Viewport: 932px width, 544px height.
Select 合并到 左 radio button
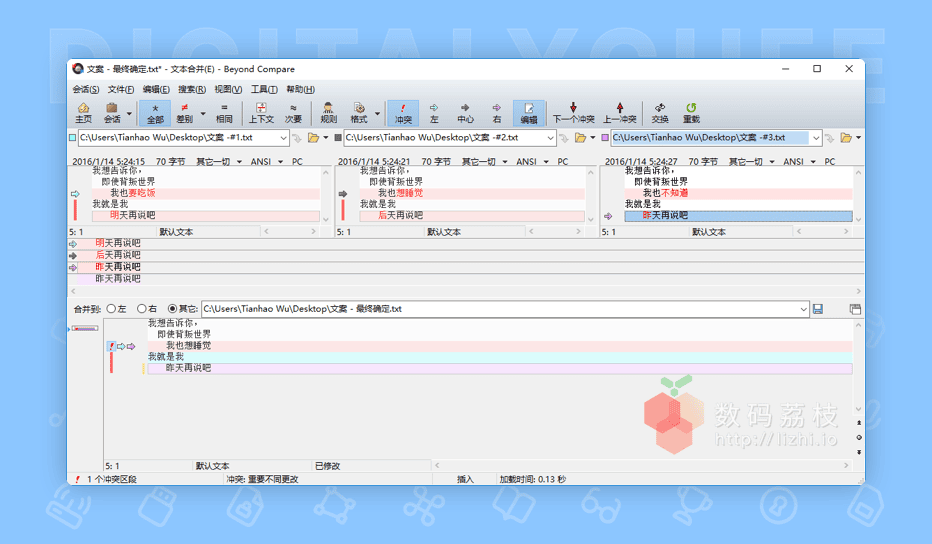pyautogui.click(x=111, y=309)
